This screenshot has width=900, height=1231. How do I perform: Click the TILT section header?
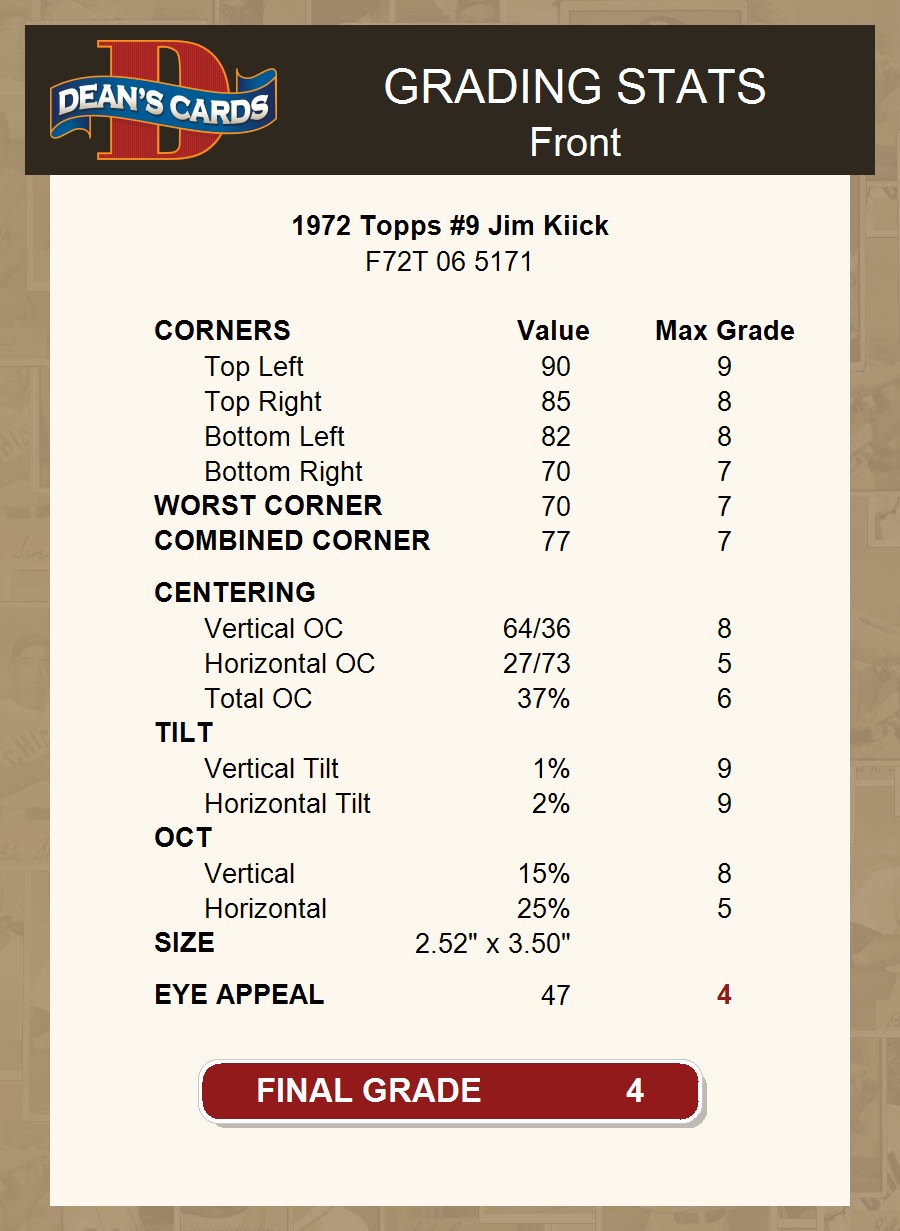tap(184, 733)
